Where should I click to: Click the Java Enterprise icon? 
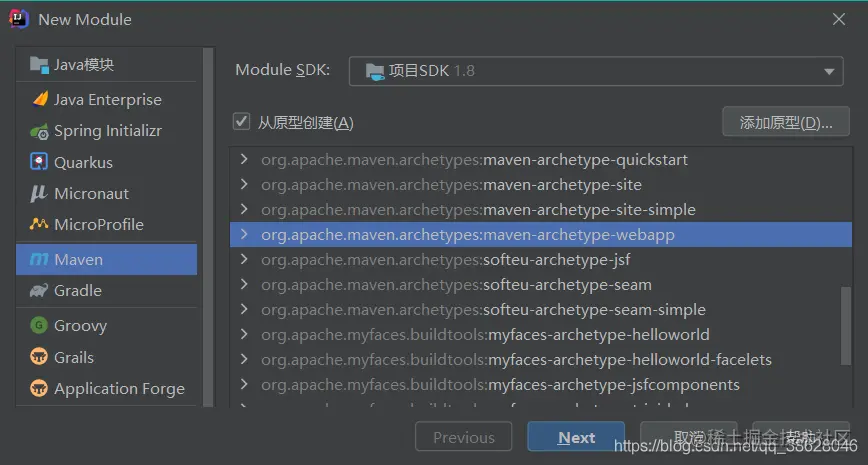(x=40, y=100)
